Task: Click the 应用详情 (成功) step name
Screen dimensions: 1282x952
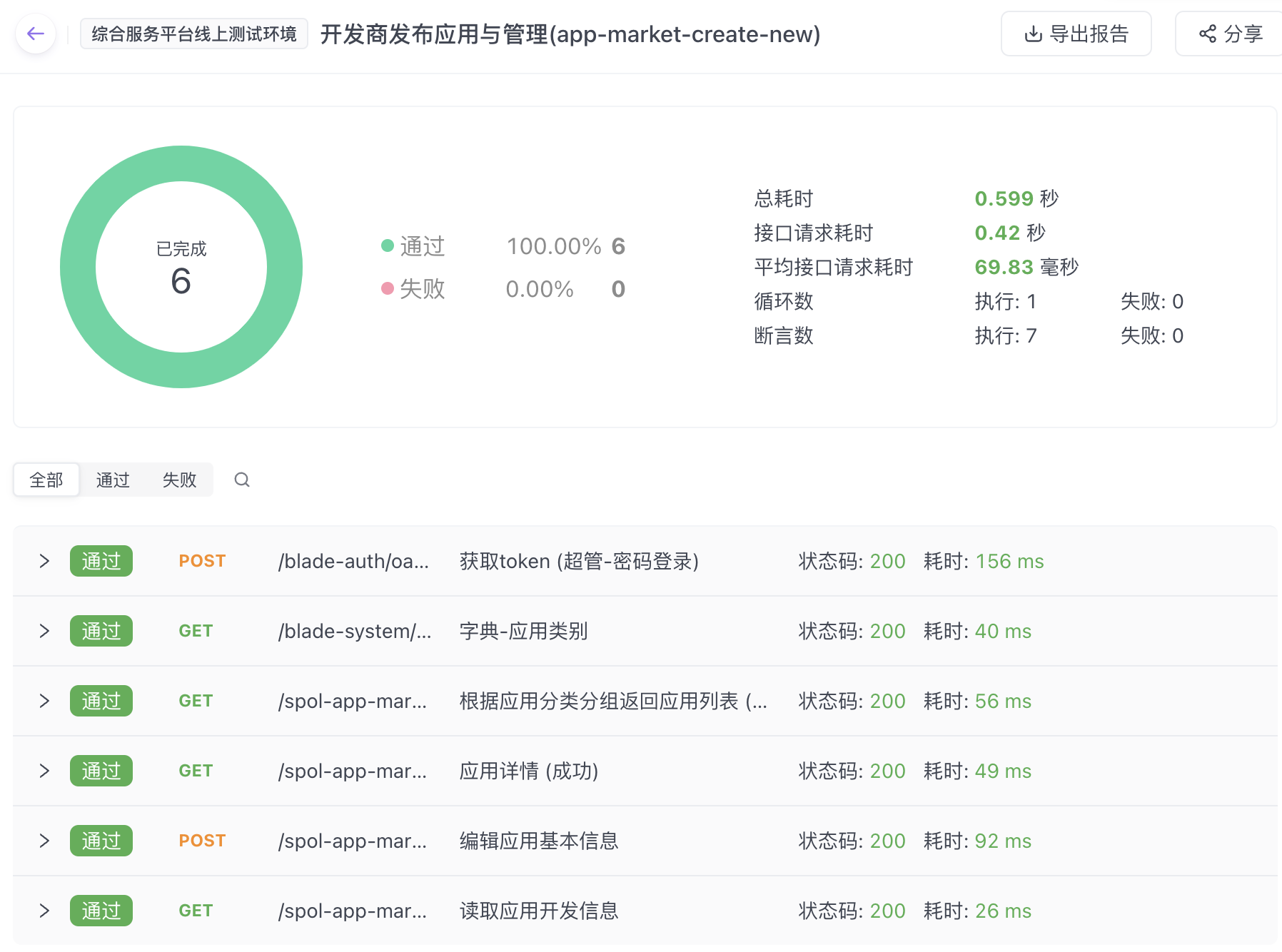Action: pyautogui.click(x=529, y=771)
